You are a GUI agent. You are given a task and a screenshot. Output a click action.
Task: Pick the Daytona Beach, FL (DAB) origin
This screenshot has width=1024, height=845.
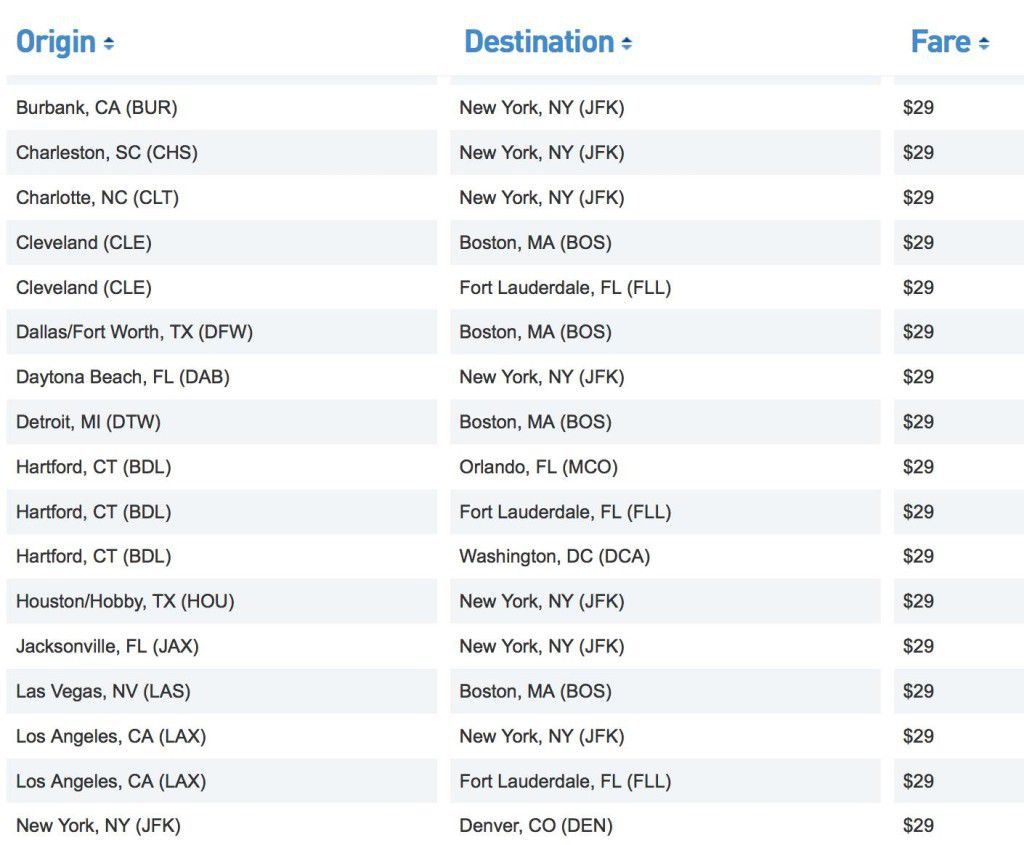(x=123, y=377)
